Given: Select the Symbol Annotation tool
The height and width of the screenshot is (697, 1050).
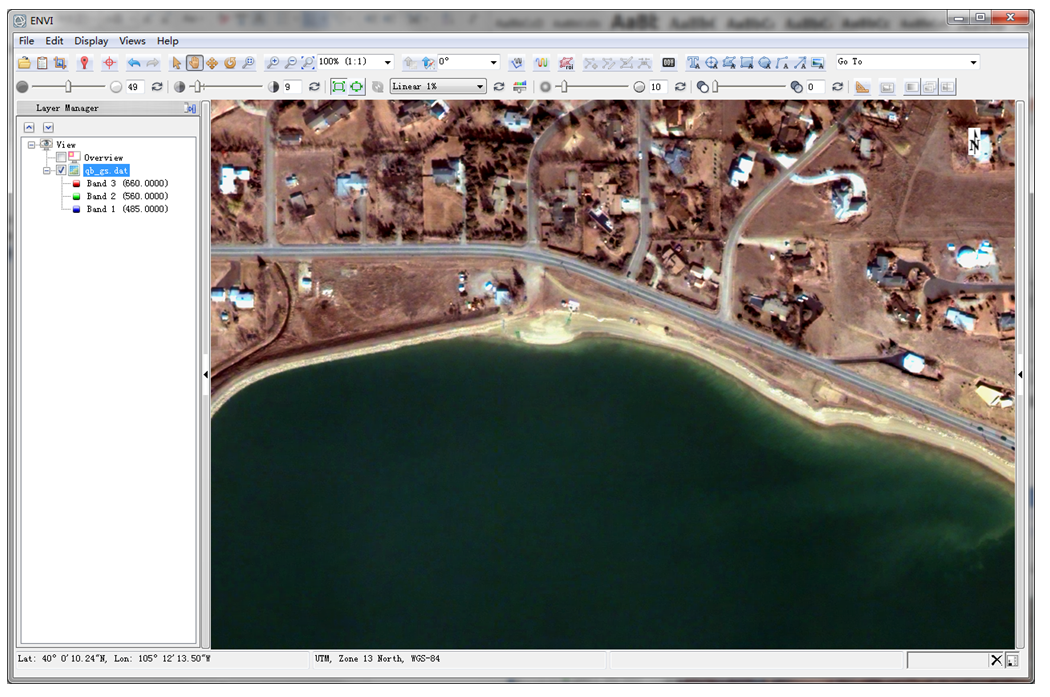Looking at the screenshot, I should pyautogui.click(x=711, y=63).
